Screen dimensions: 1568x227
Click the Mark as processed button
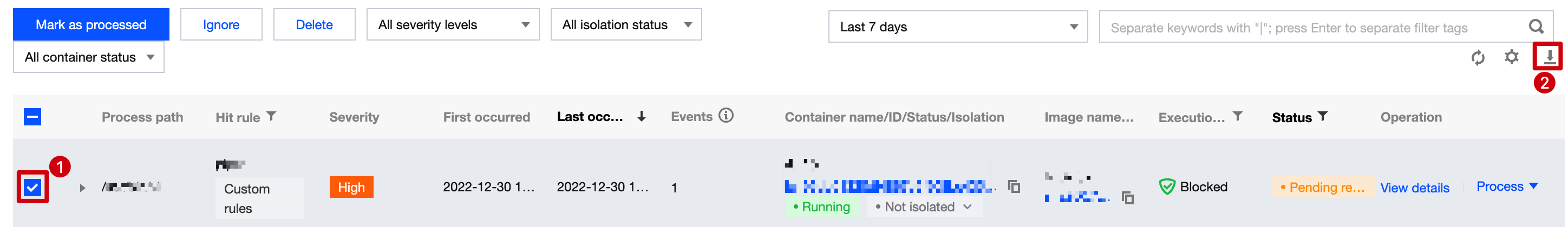[x=91, y=25]
